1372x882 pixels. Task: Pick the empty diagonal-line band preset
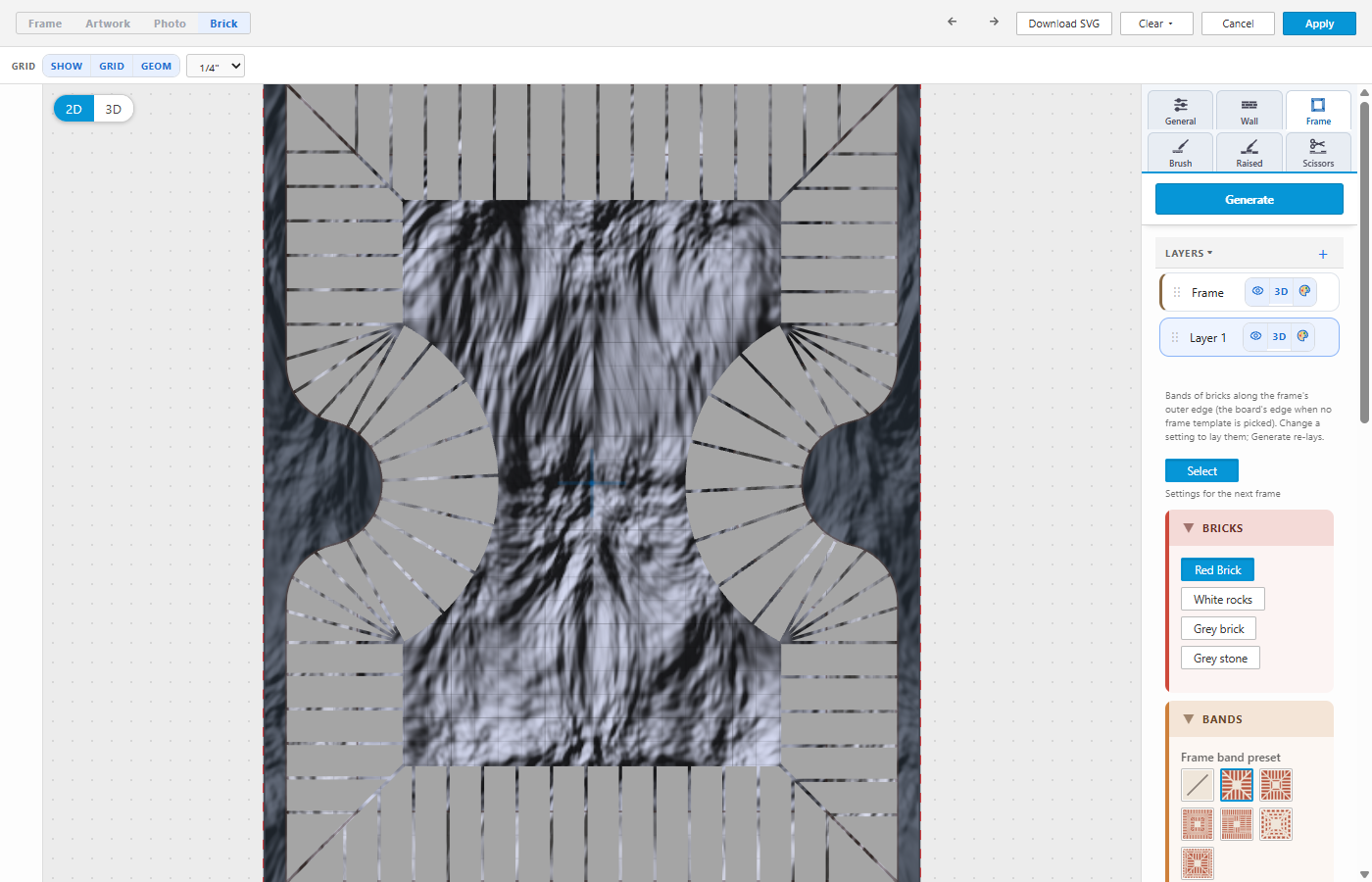click(1198, 785)
